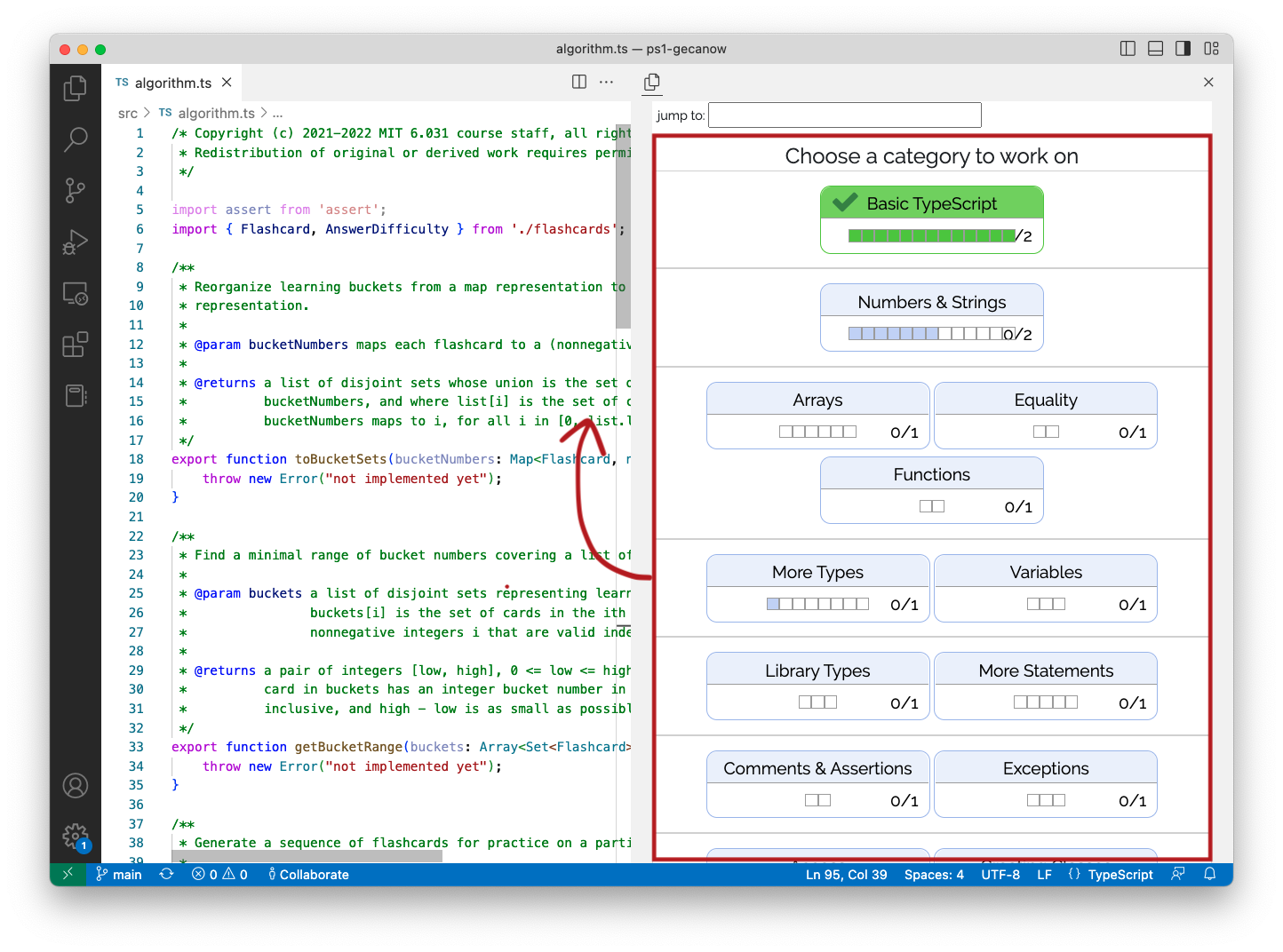Viewport: 1283px width, 952px height.
Task: Open the Extensions view
Action: 76,344
